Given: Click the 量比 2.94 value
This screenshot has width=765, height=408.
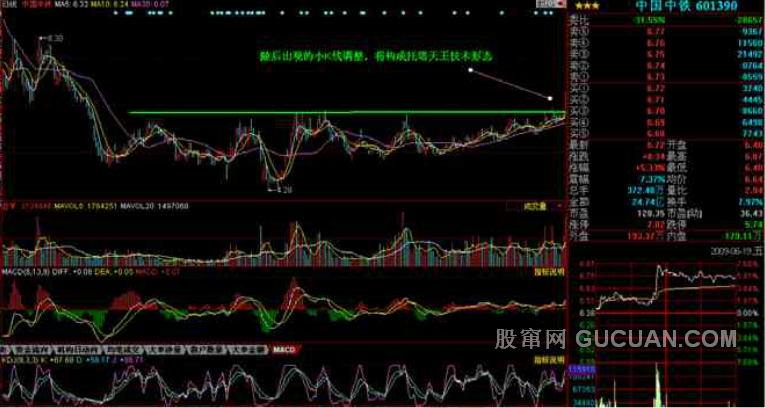Looking at the screenshot, I should pyautogui.click(x=755, y=190).
